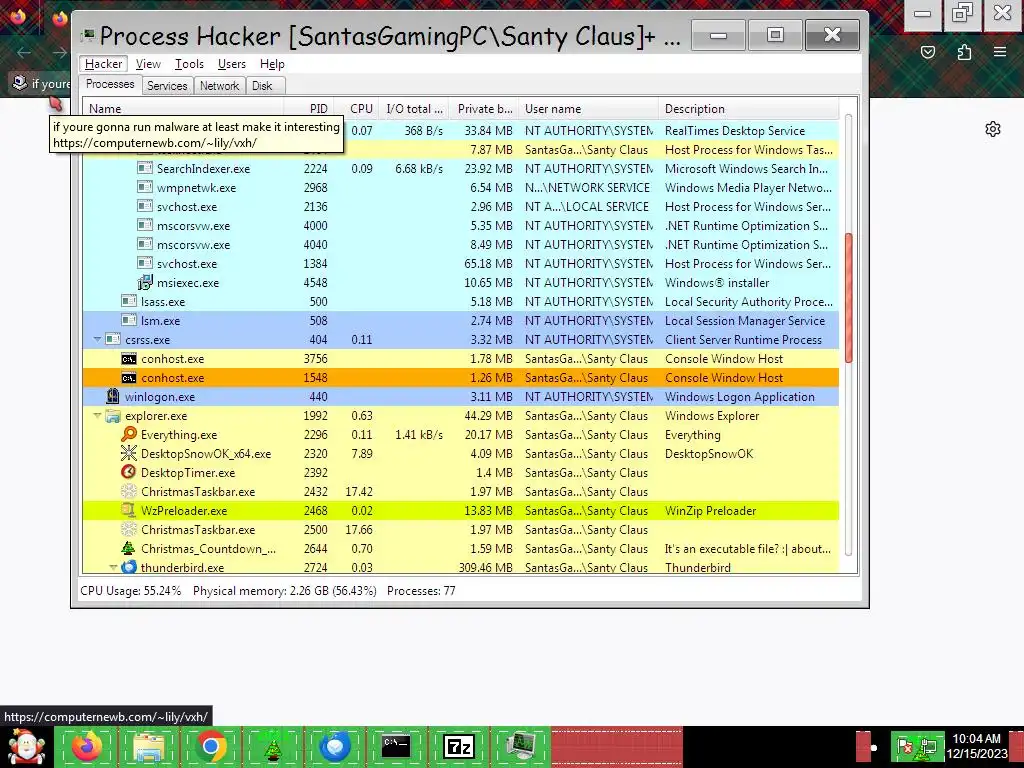Open the Process Hacker taskbar icon
Screen dimensions: 1024x768
coord(520,746)
